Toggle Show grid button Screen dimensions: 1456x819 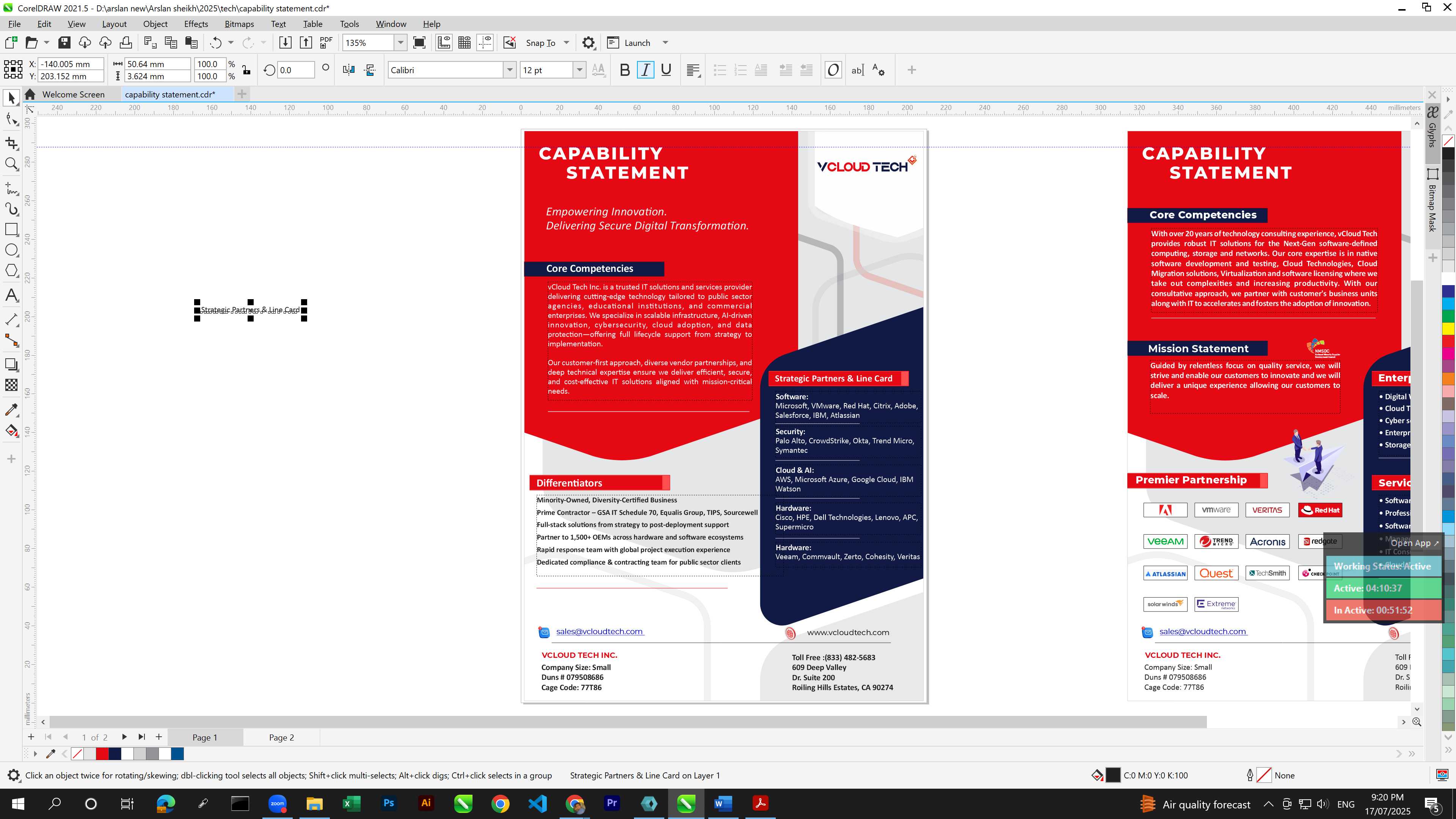point(464,42)
